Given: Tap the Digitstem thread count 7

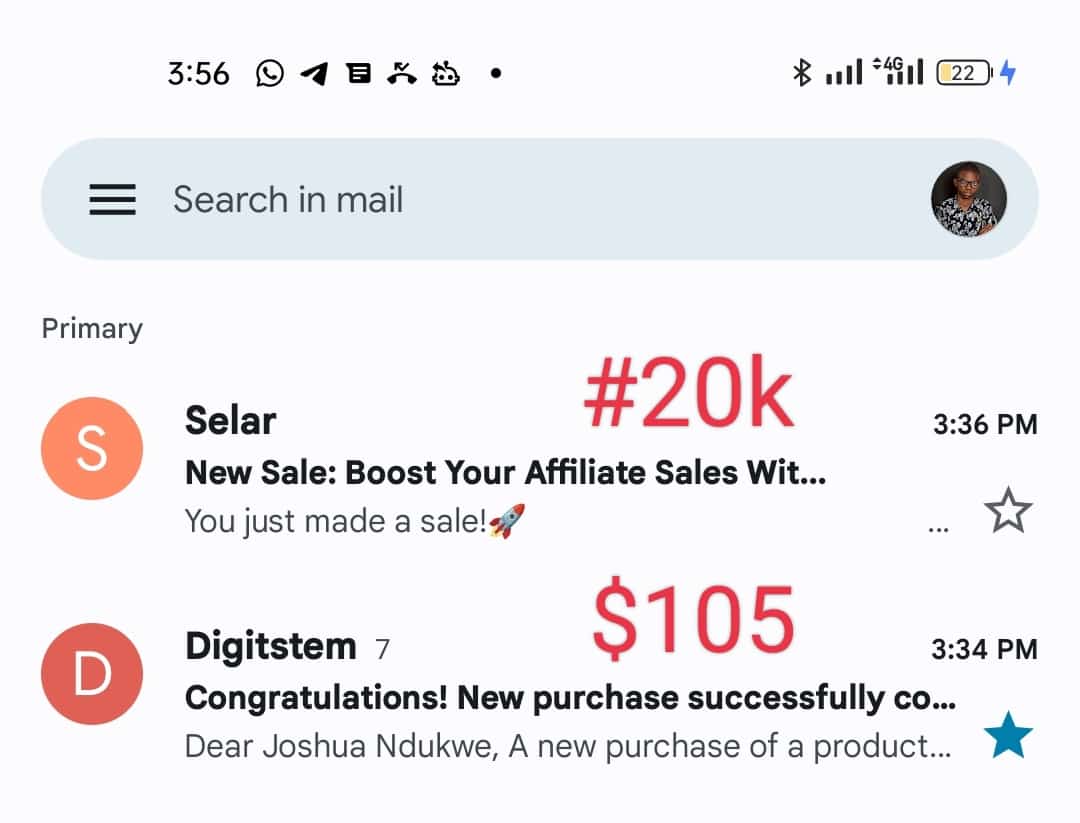Looking at the screenshot, I should pos(382,649).
